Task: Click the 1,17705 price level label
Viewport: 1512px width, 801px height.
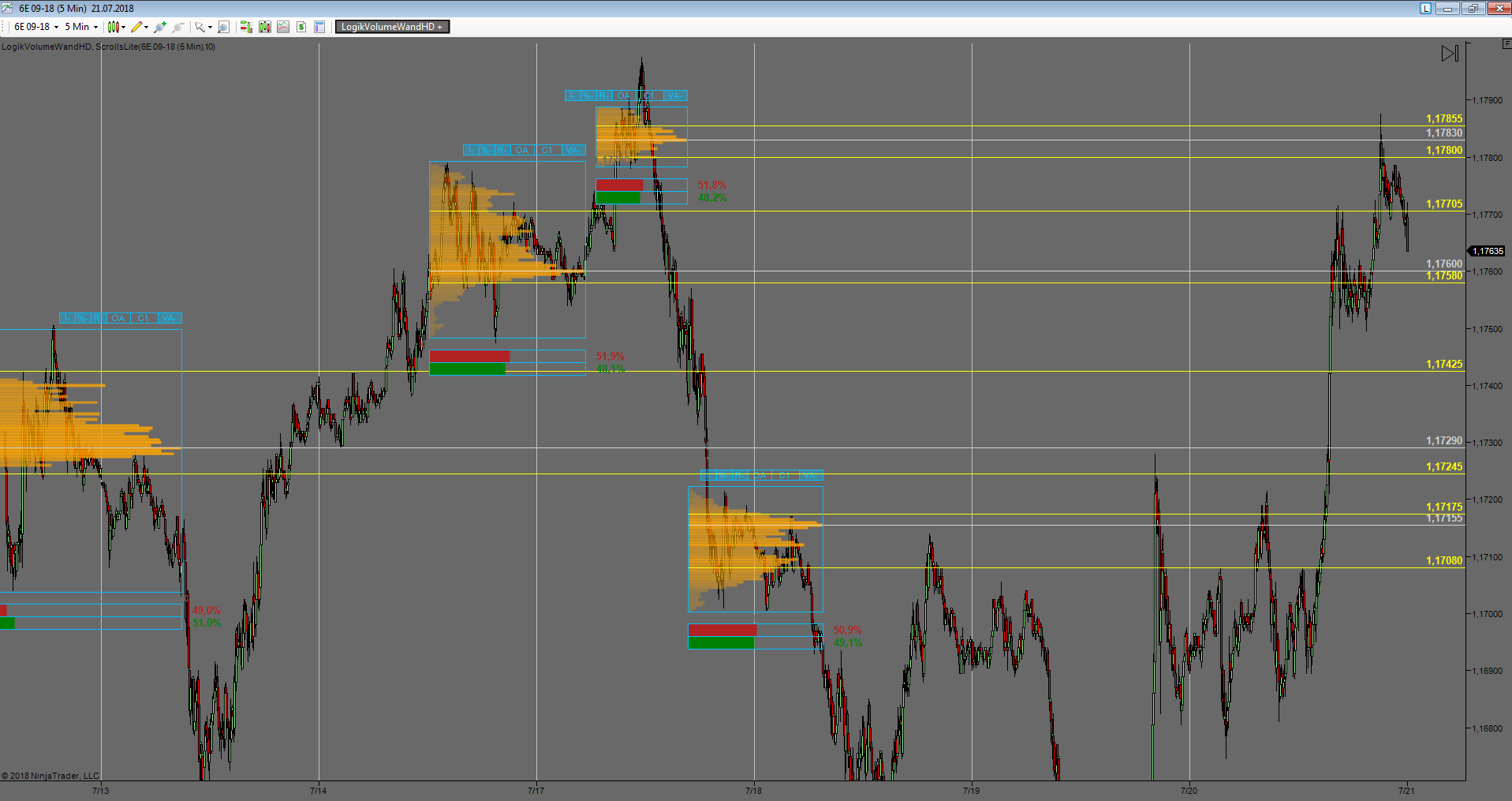Action: pos(1444,204)
